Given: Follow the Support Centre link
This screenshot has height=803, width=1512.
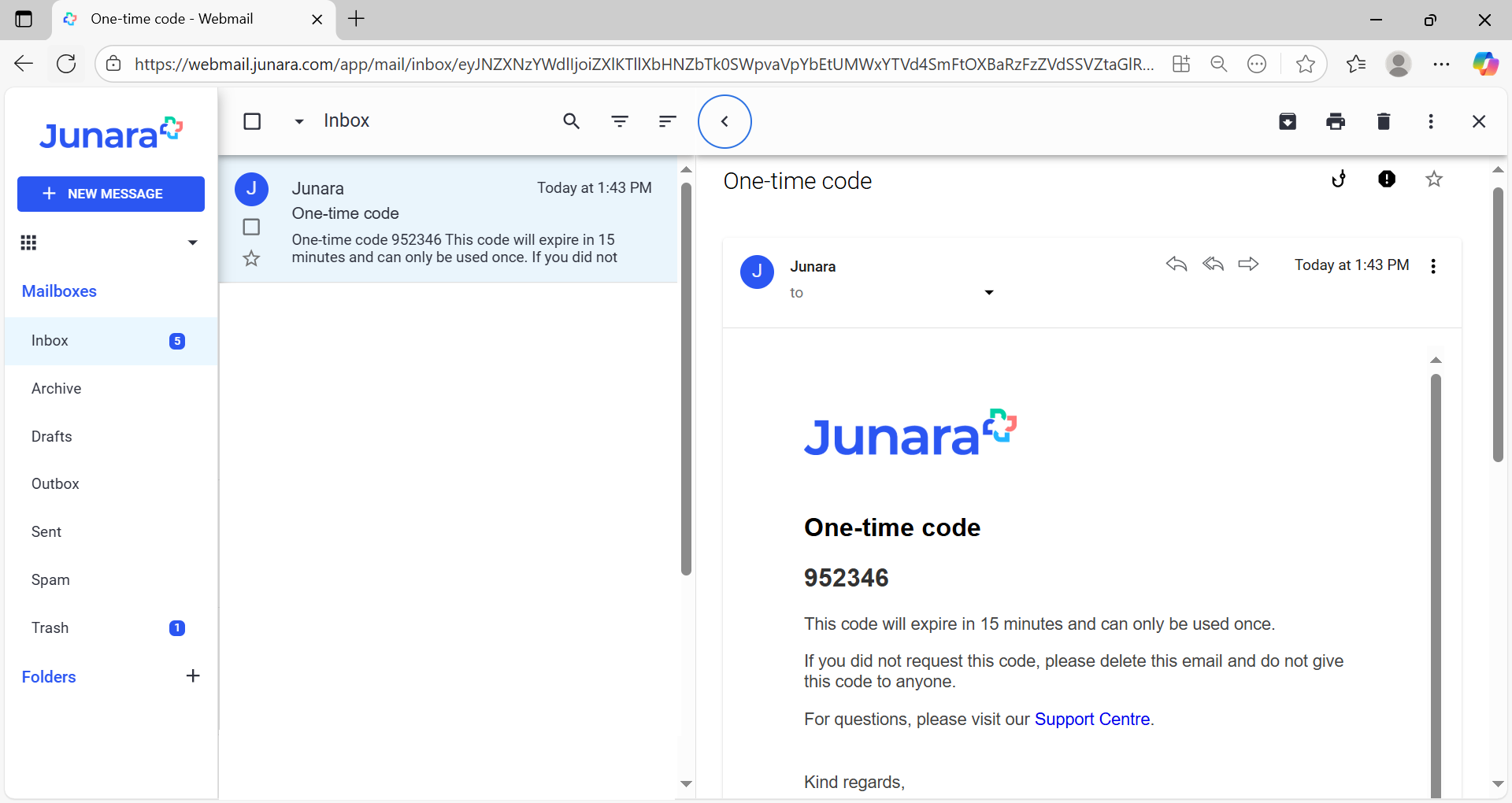Looking at the screenshot, I should 1091,720.
